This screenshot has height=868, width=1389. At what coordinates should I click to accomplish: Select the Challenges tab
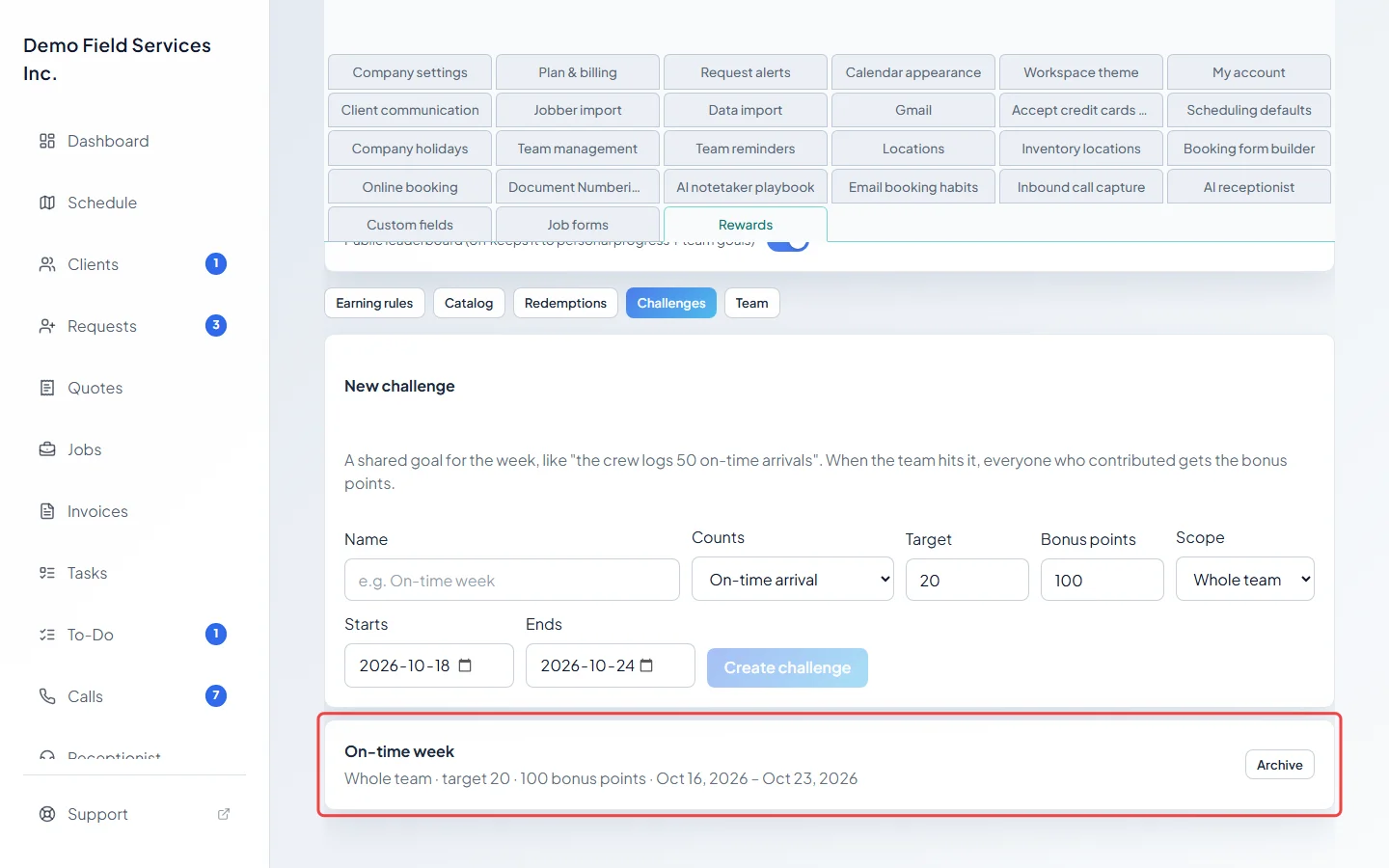pyautogui.click(x=671, y=303)
